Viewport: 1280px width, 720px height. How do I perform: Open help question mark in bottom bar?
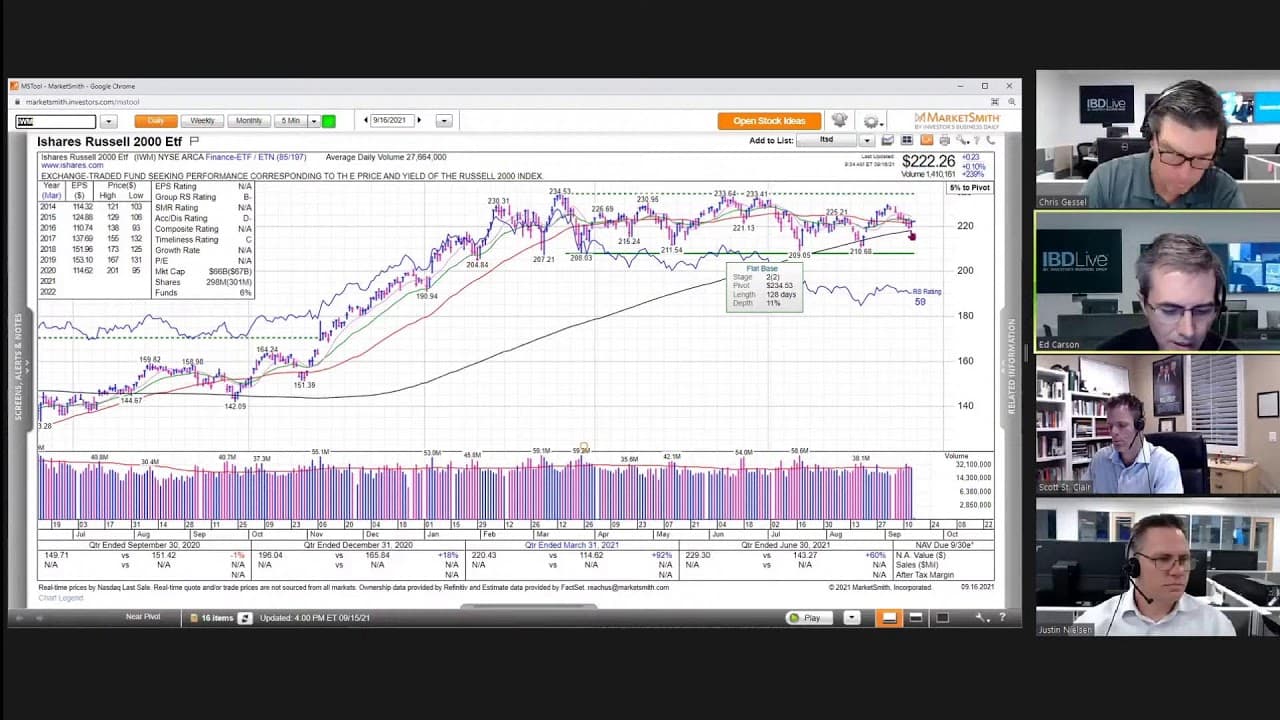pos(1002,618)
